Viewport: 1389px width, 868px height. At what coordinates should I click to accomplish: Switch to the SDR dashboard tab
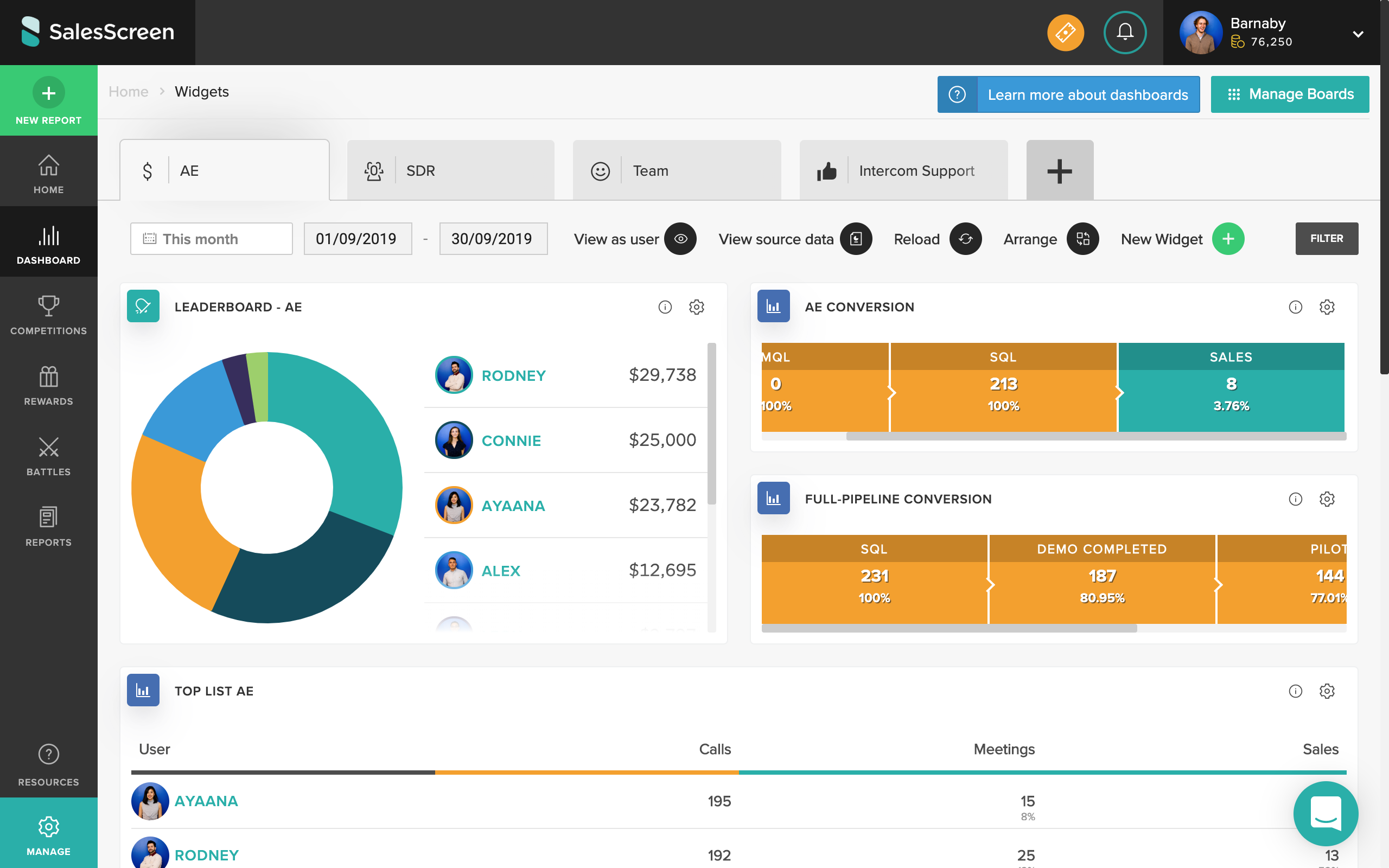tap(450, 170)
